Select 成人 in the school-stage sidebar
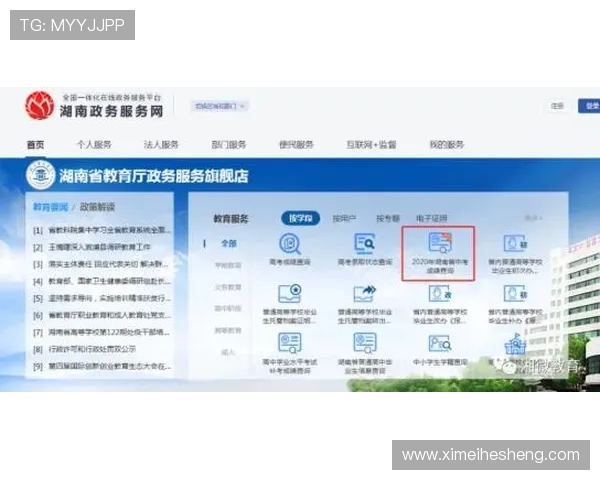The width and height of the screenshot is (600, 480). coord(228,352)
